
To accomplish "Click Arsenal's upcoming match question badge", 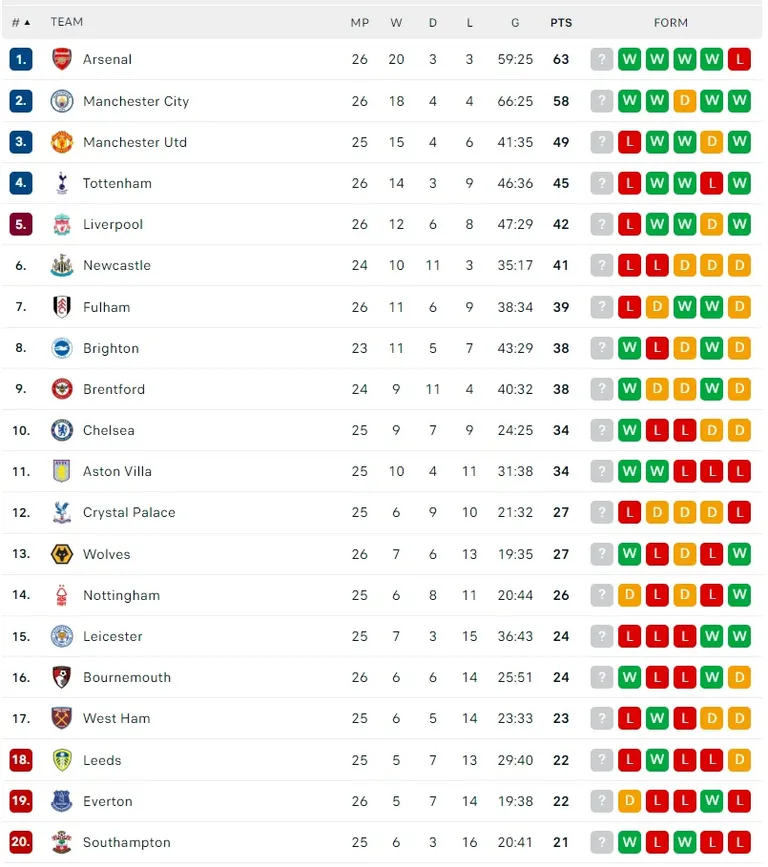I will pos(602,59).
